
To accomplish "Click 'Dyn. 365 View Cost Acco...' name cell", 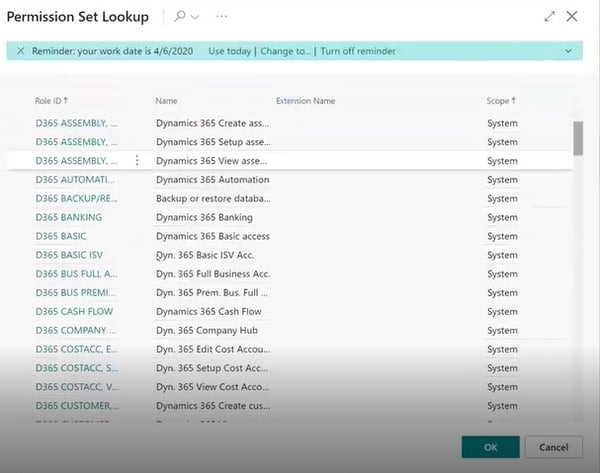I will click(x=212, y=387).
